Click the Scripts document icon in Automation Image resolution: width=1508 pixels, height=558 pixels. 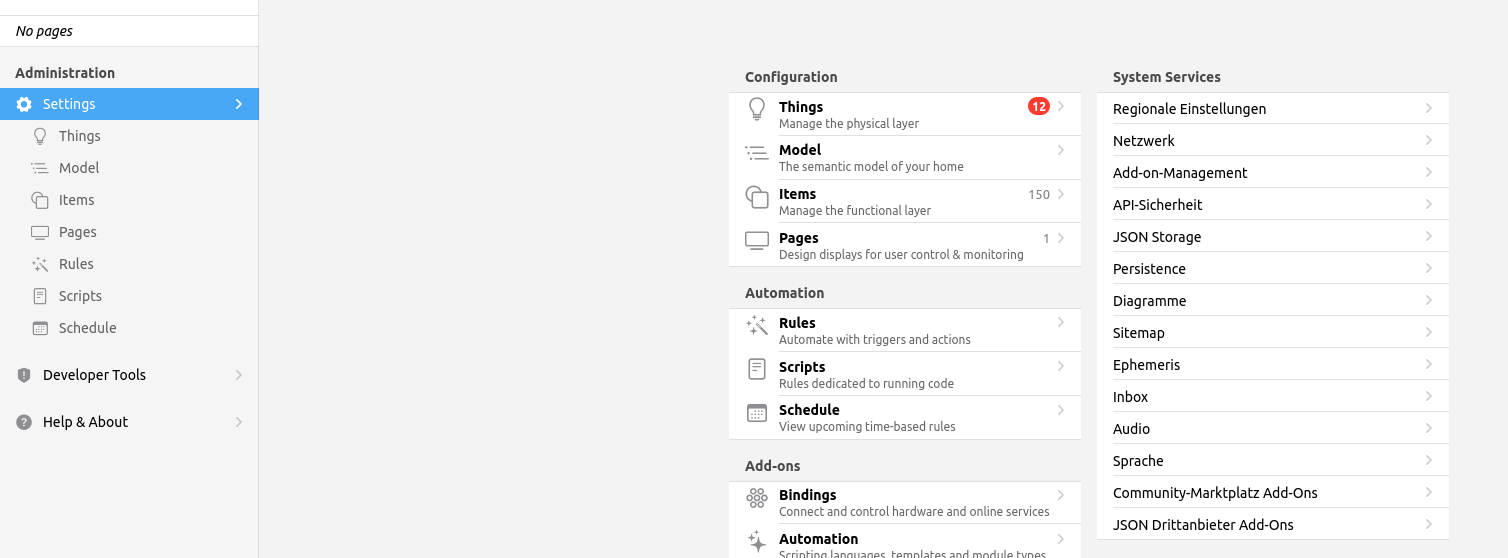[757, 369]
